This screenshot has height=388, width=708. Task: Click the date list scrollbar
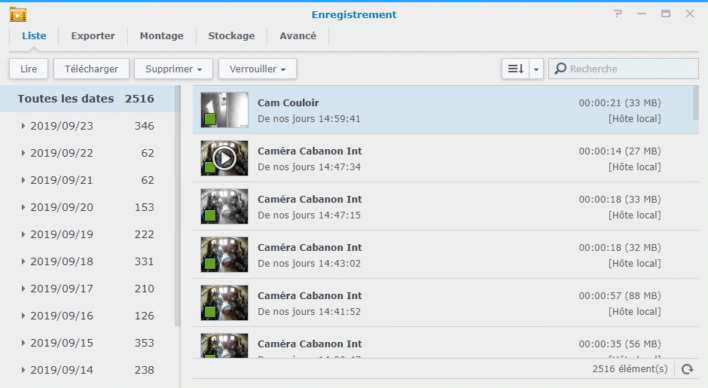[x=177, y=206]
